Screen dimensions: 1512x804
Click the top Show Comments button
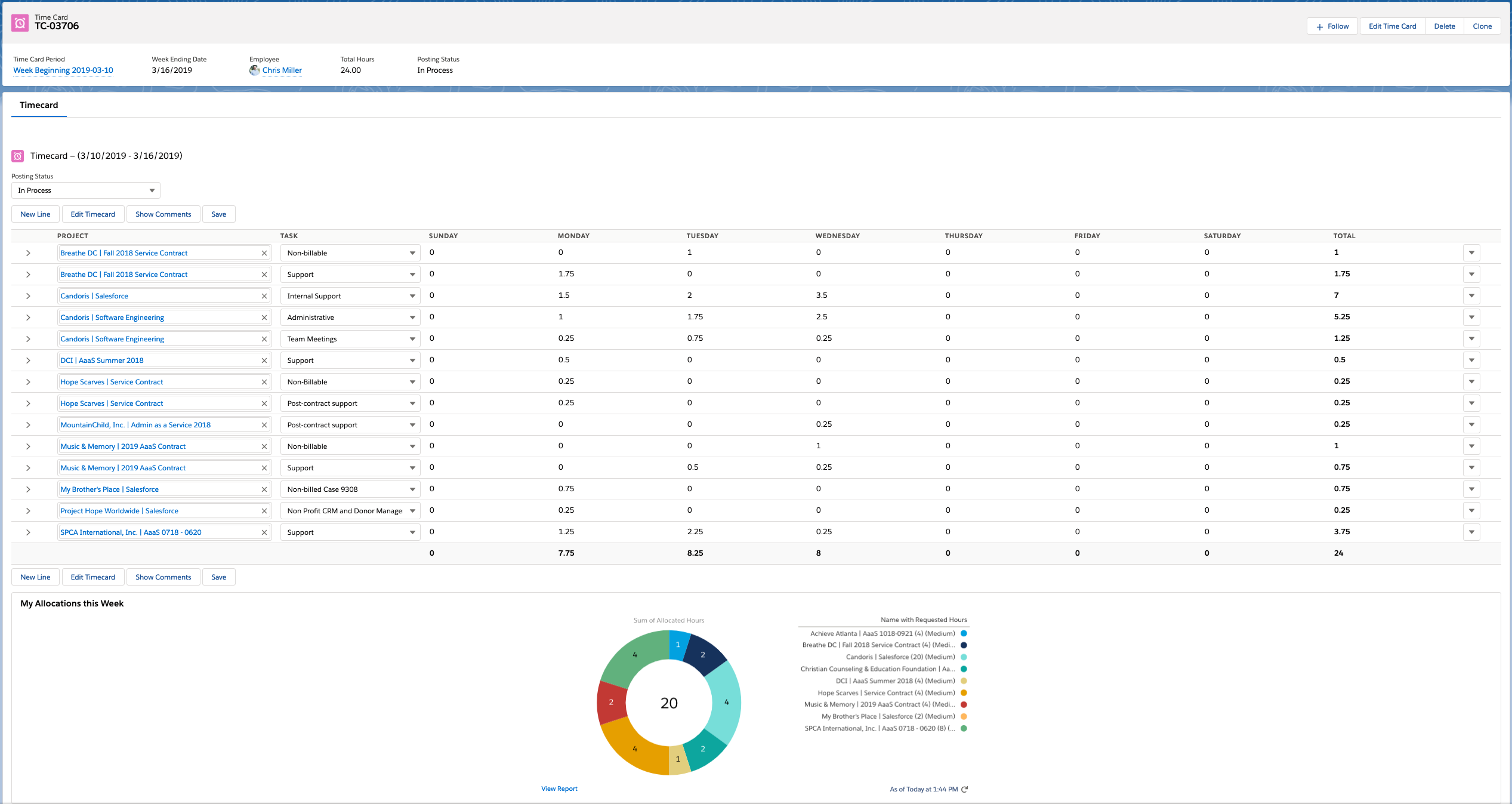coord(163,214)
